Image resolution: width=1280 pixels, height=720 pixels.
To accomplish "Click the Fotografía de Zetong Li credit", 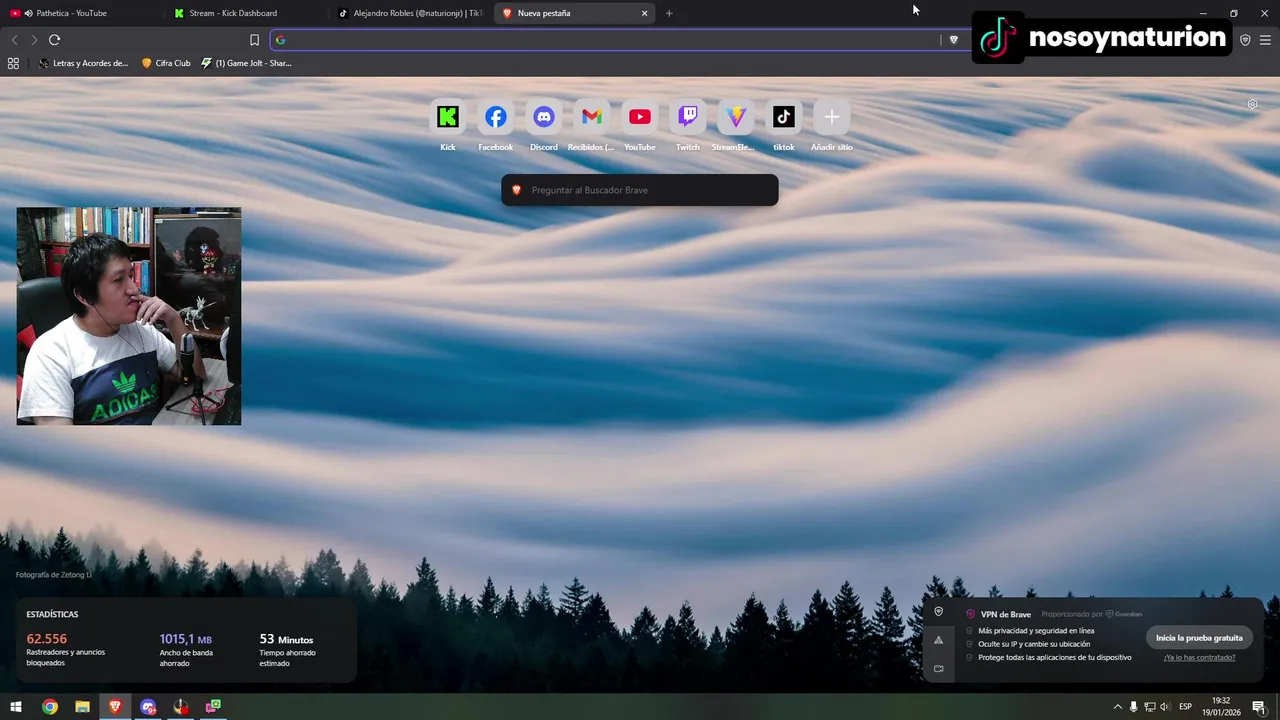I will click(x=53, y=575).
